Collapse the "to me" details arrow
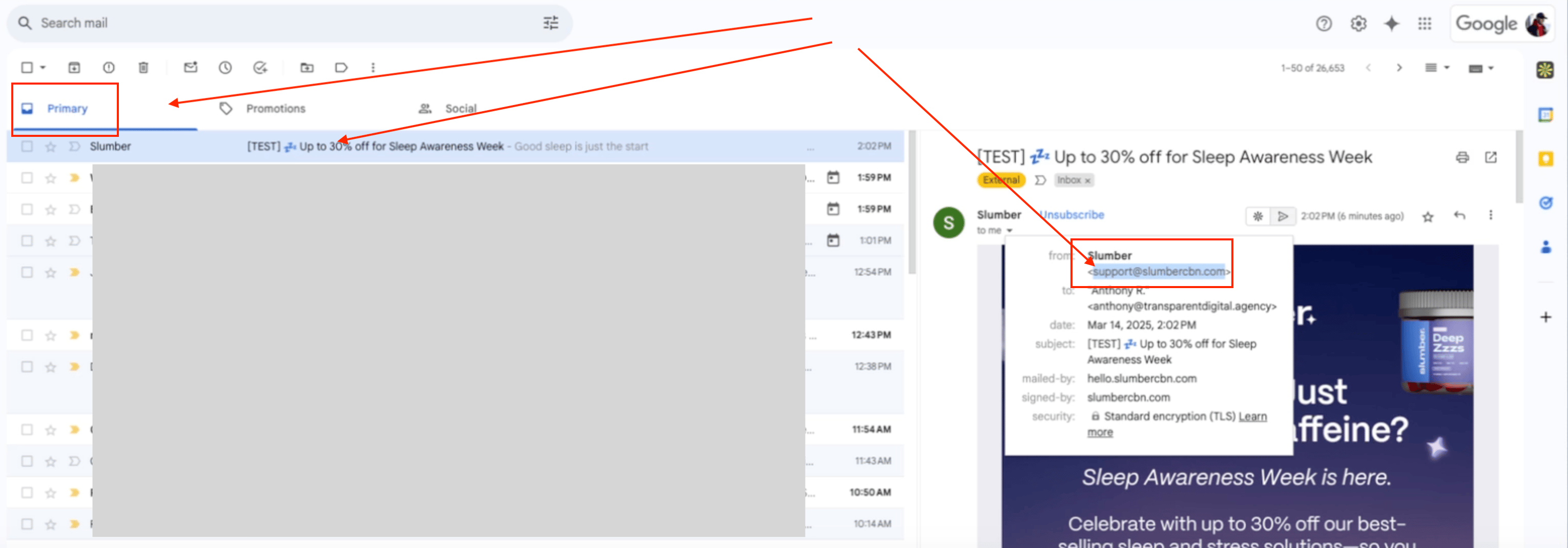The width and height of the screenshot is (1568, 548). coord(1009,231)
